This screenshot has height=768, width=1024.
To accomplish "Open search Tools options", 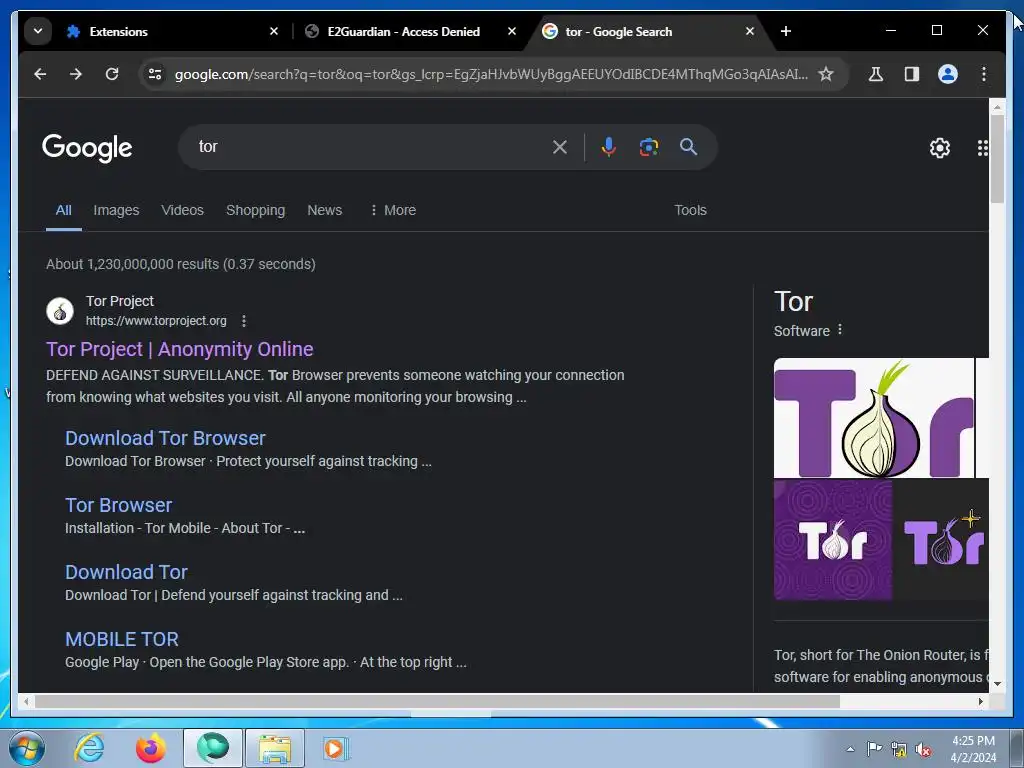I will tap(690, 210).
